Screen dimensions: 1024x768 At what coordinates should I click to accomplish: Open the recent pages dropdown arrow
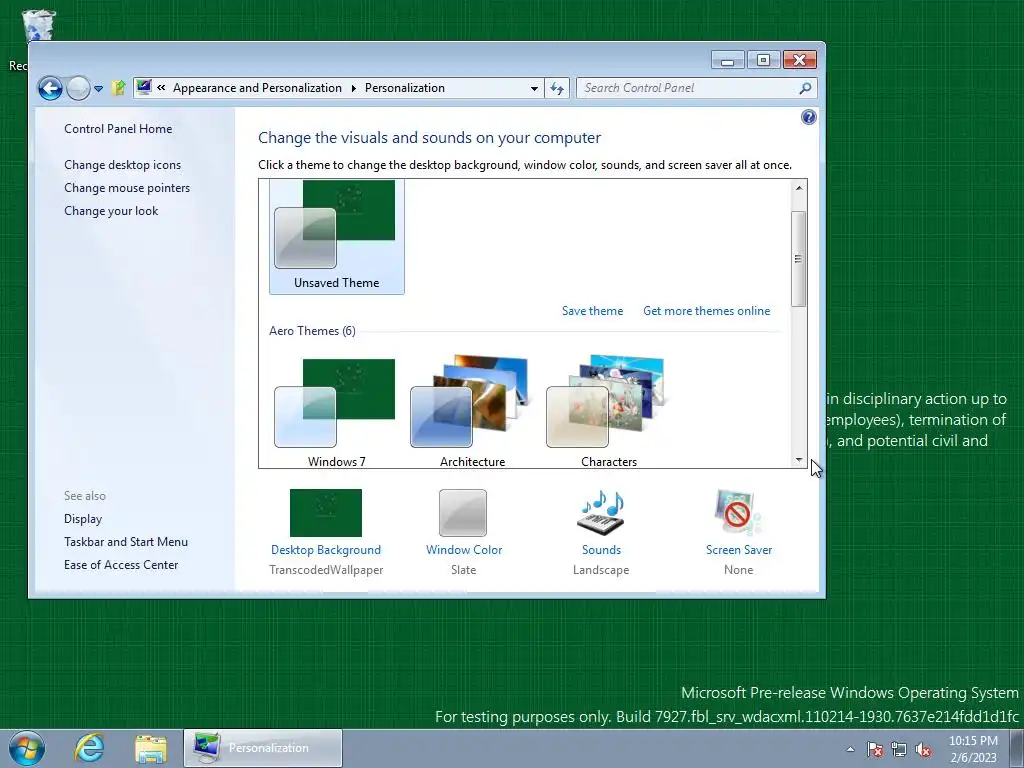click(98, 88)
